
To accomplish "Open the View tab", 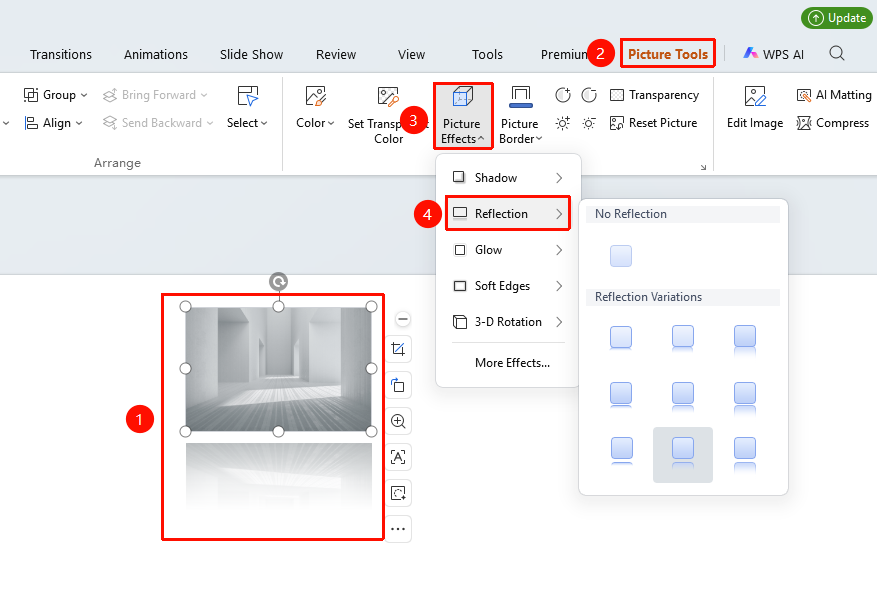I will click(412, 54).
